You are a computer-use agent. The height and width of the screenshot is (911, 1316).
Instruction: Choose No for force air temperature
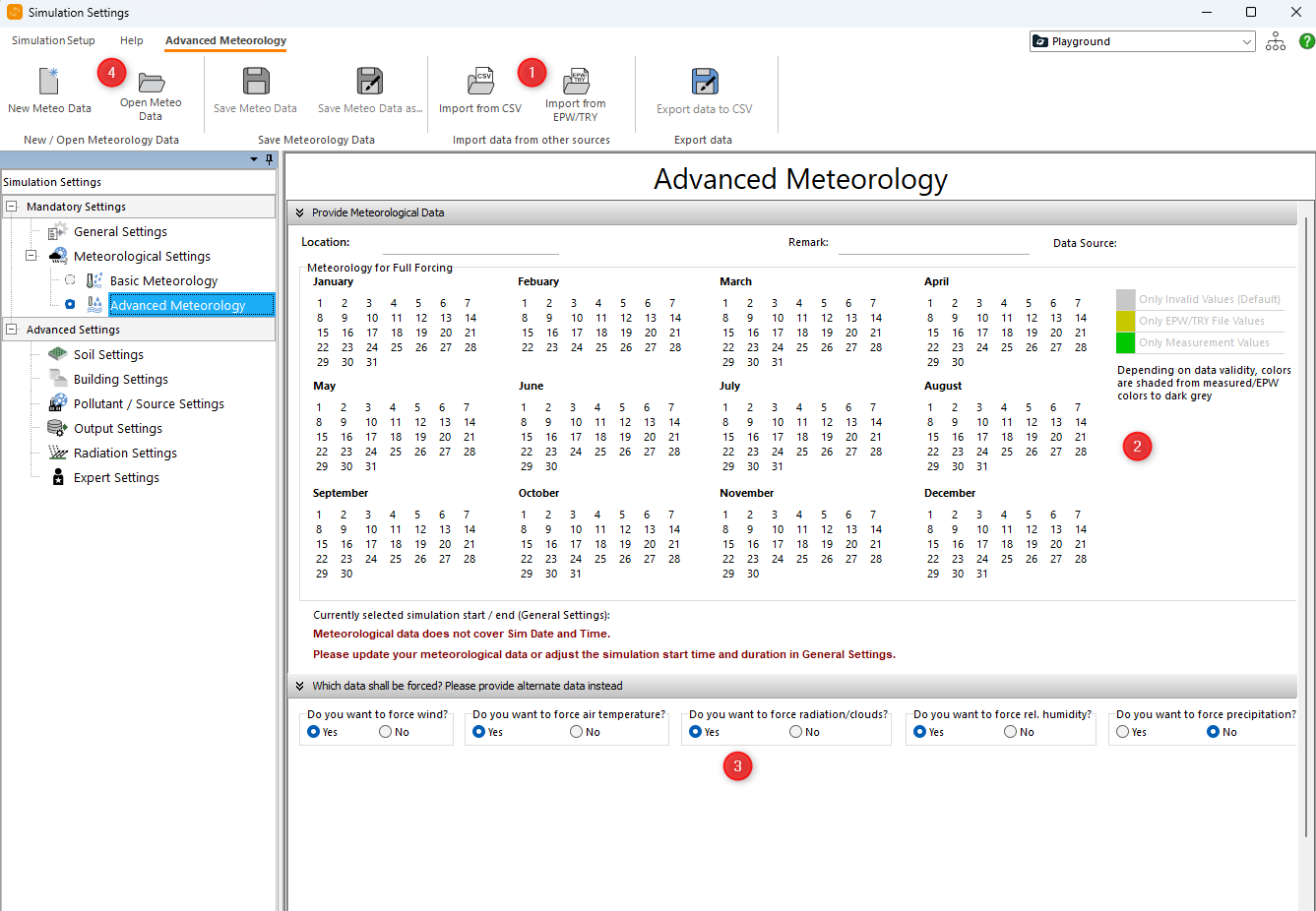click(577, 732)
